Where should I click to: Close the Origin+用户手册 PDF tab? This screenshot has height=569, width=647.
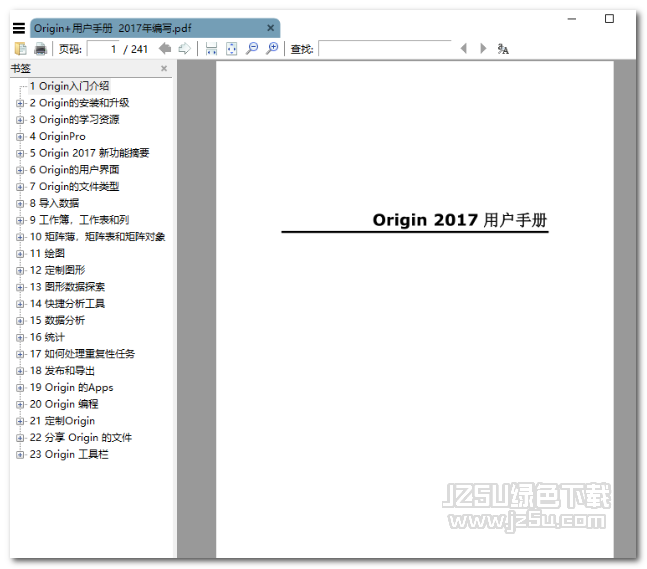tap(271, 28)
